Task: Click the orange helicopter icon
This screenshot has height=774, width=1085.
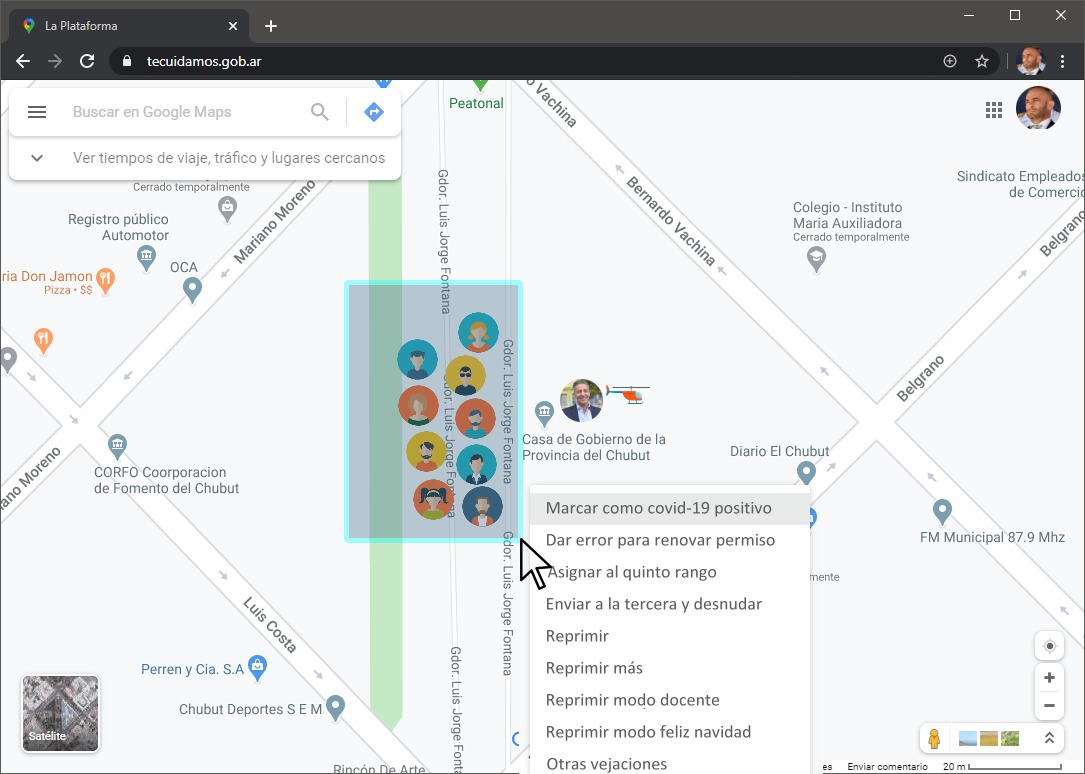Action: pos(628,394)
